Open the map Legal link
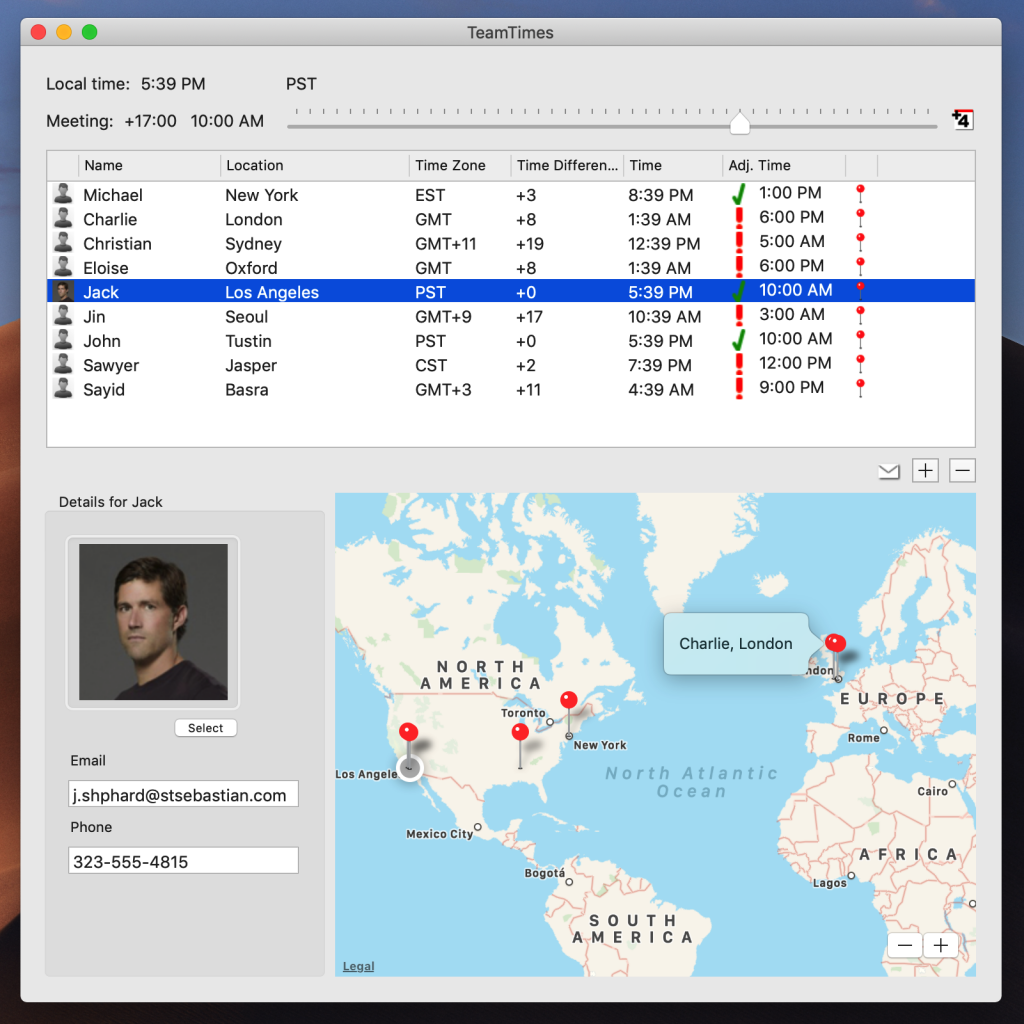Screen dimensions: 1024x1024 click(x=359, y=966)
